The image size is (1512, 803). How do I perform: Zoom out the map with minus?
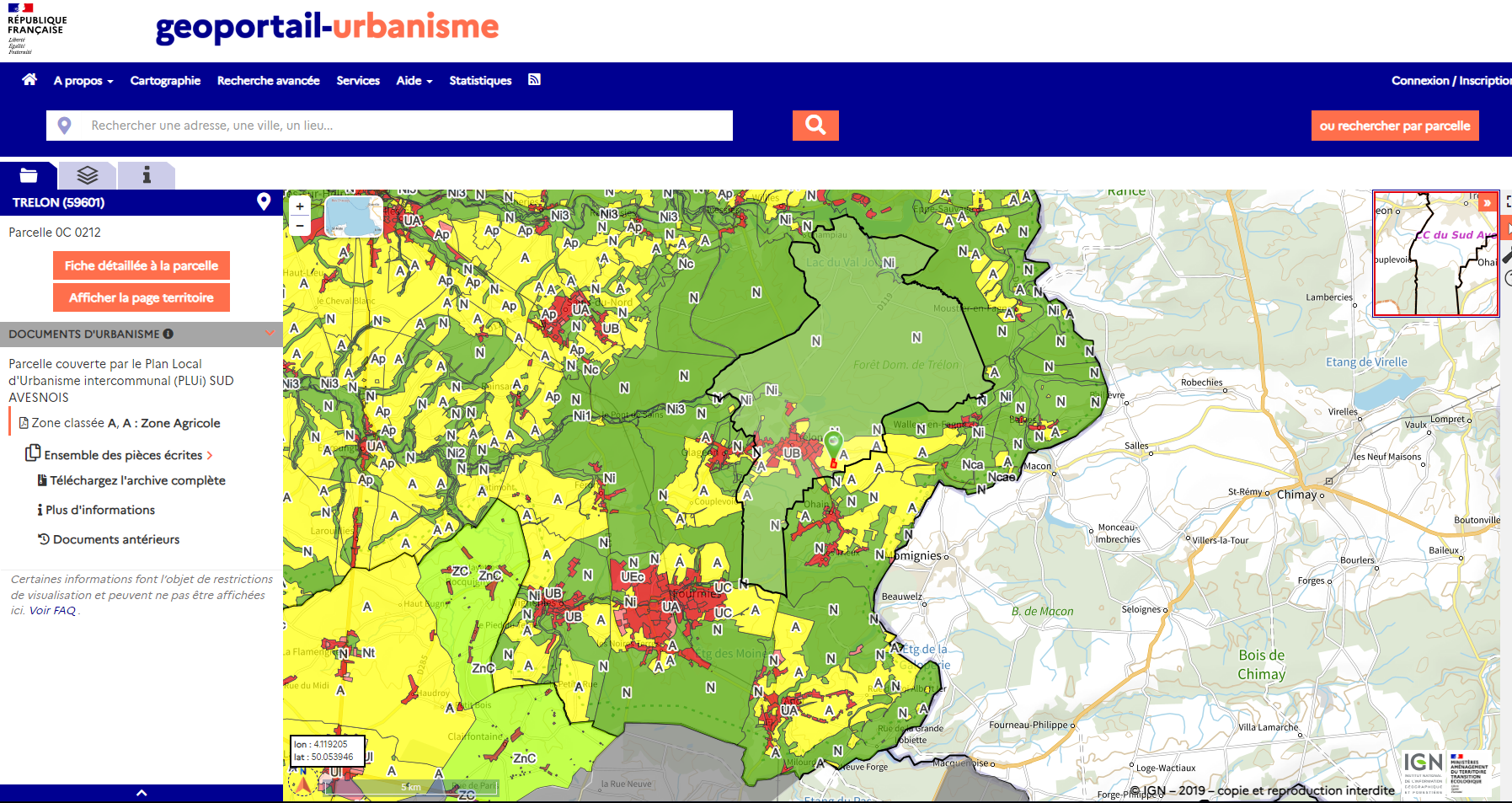pos(300,226)
